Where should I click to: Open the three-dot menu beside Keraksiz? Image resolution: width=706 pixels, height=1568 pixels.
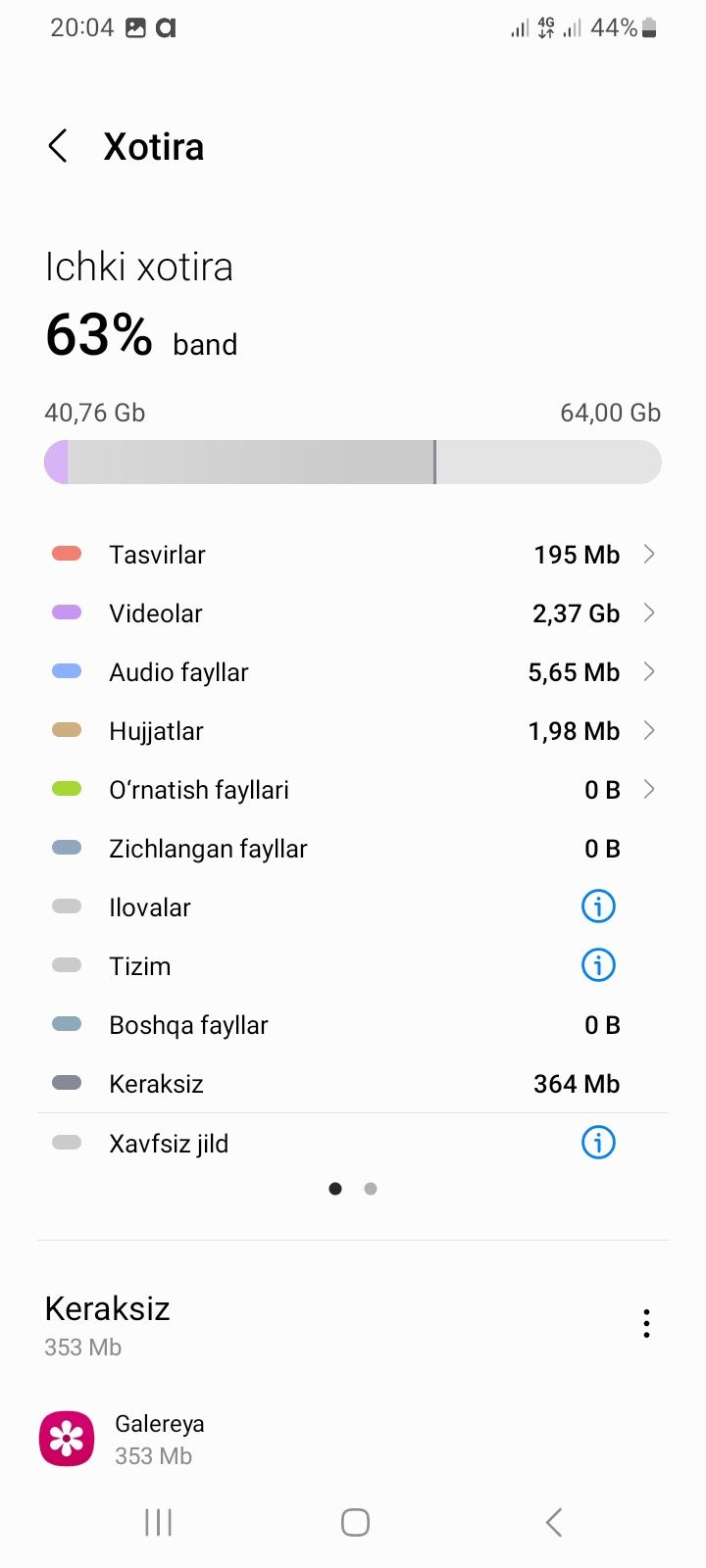pyautogui.click(x=646, y=1323)
